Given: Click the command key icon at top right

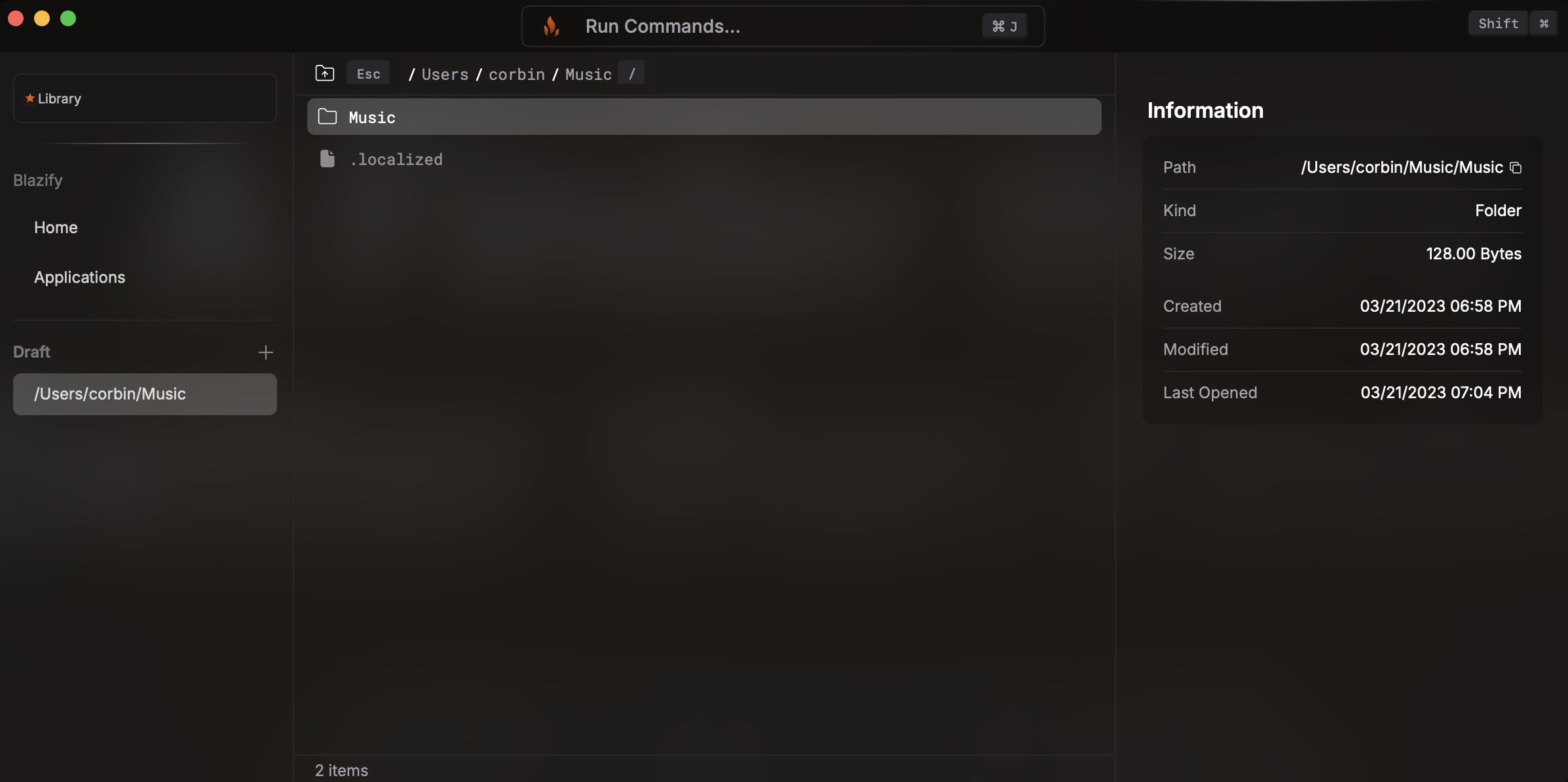Looking at the screenshot, I should coord(1544,24).
